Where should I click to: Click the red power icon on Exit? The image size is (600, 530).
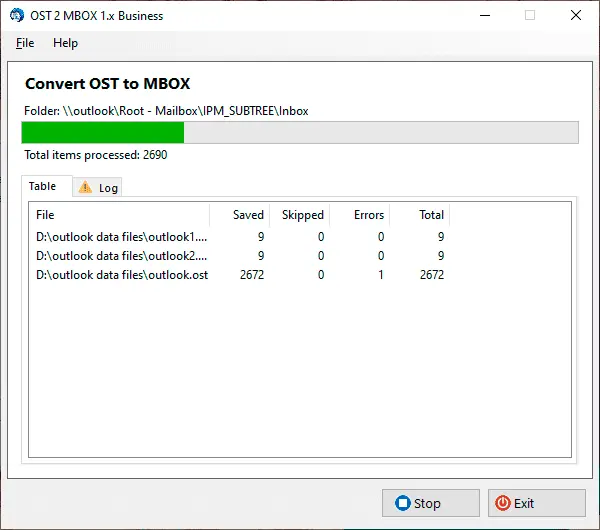click(502, 503)
